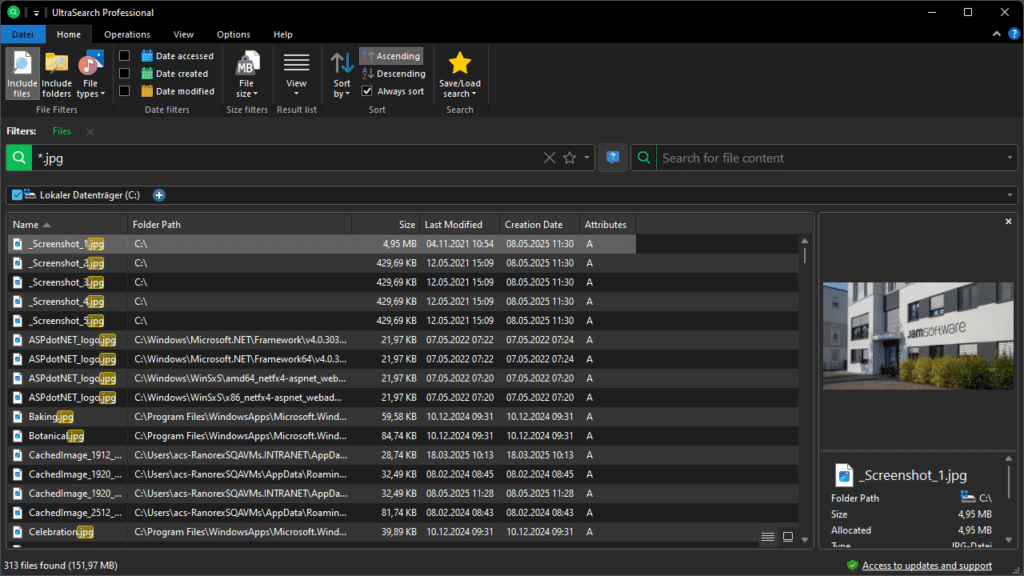This screenshot has height=576, width=1024.
Task: Open the View result list dropdown
Action: click(296, 74)
